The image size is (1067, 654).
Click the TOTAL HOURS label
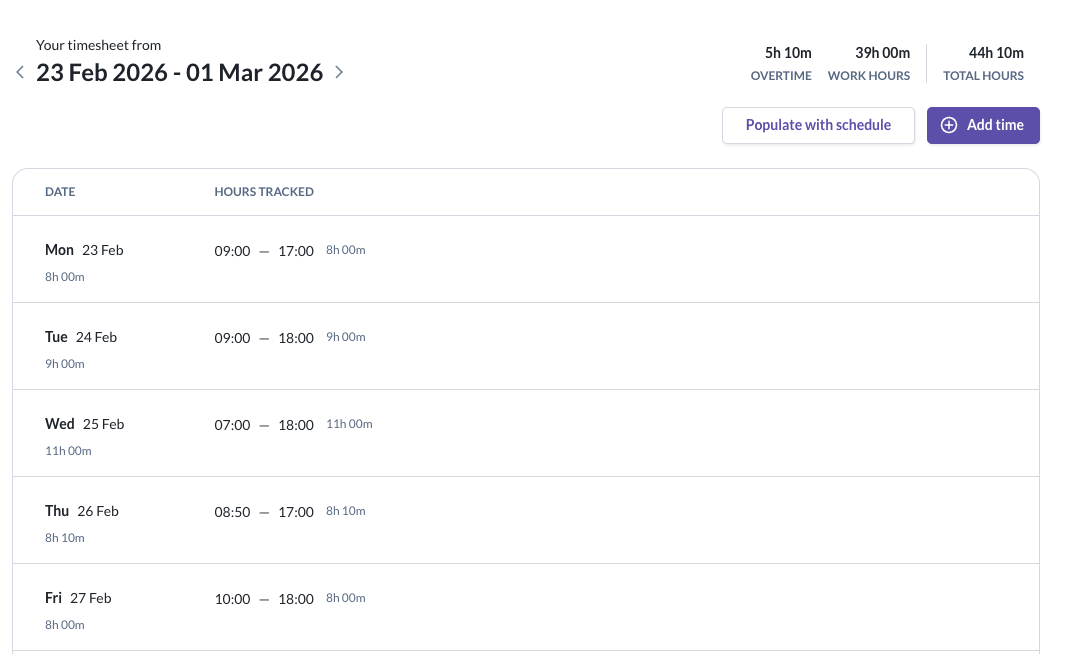pos(983,76)
